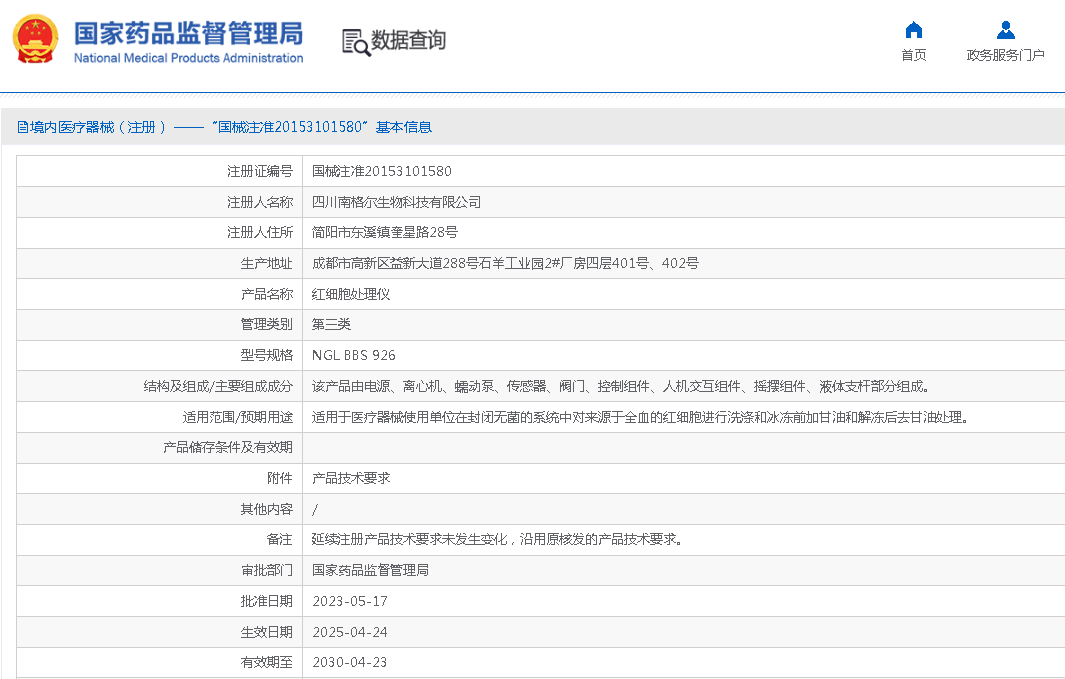This screenshot has width=1065, height=679.
Task: Click the approval date 2023-05-17
Action: coord(349,601)
